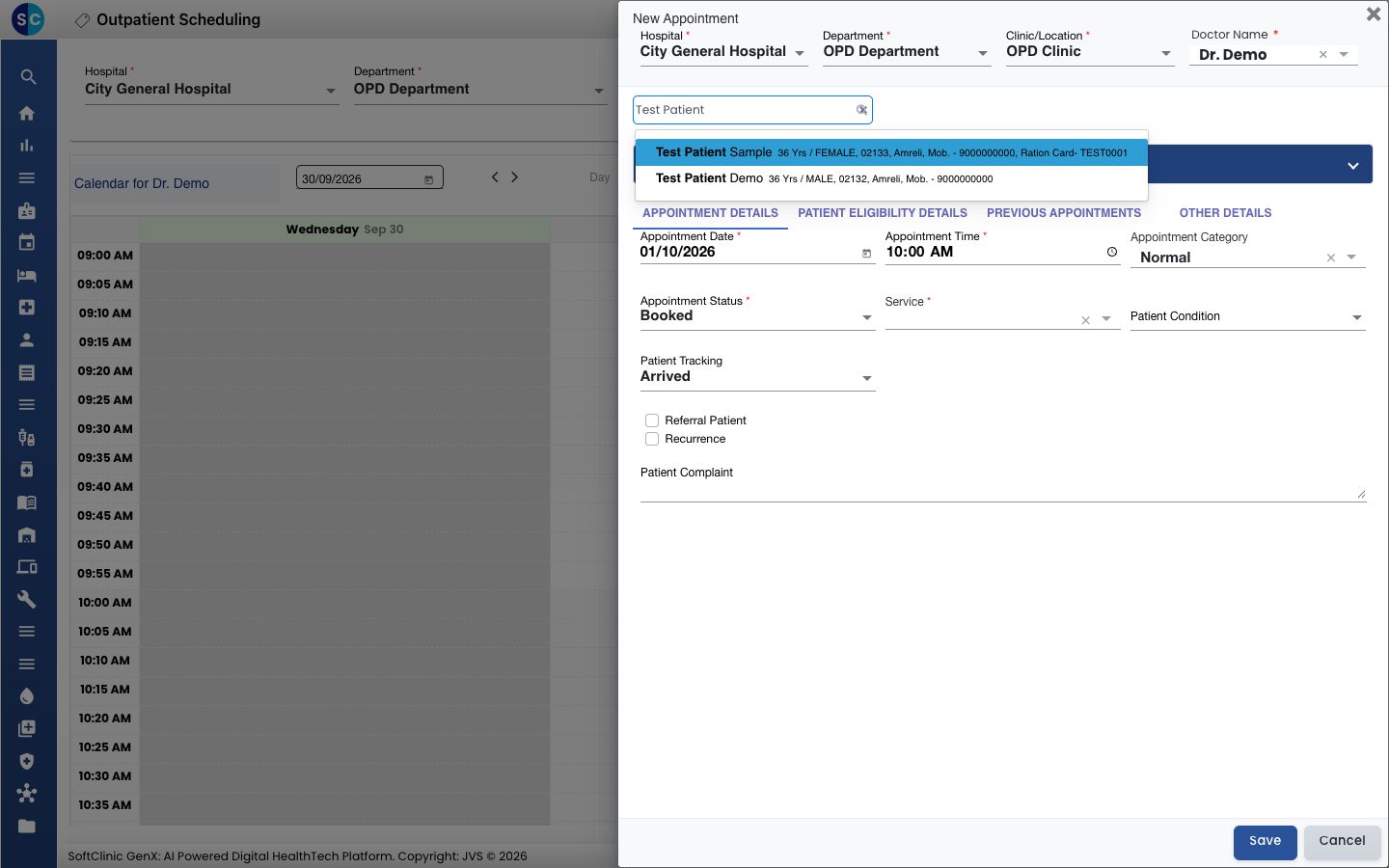This screenshot has width=1389, height=868.
Task: Open the Previous Appointments tab
Action: click(x=1064, y=213)
